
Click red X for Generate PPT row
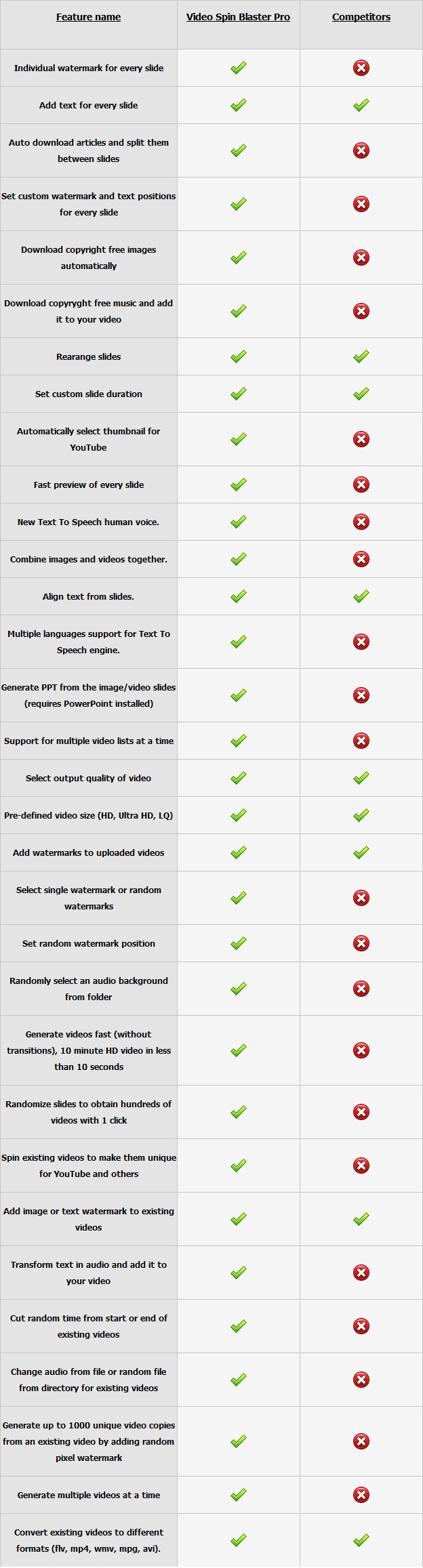tap(361, 695)
